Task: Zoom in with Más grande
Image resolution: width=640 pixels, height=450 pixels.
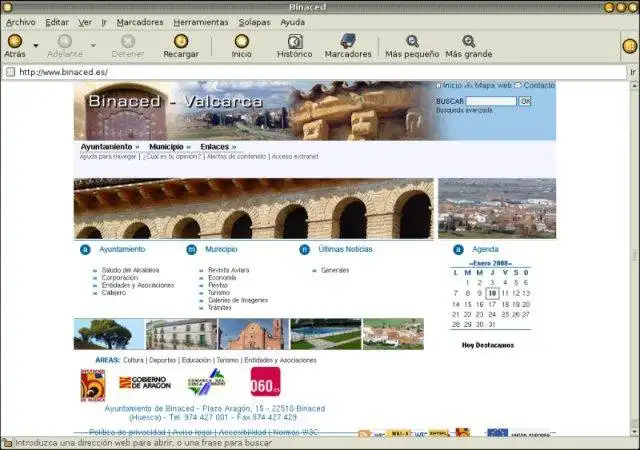Action: point(469,46)
